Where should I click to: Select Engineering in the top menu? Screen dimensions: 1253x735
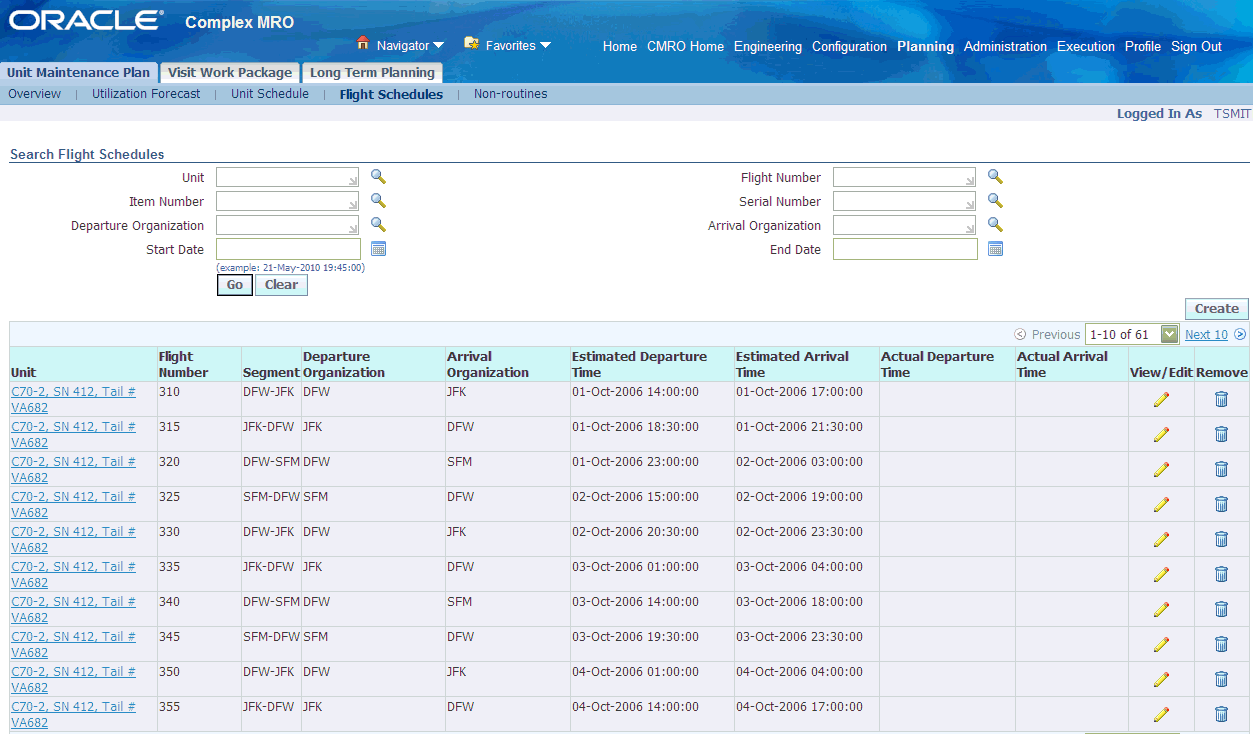[767, 46]
